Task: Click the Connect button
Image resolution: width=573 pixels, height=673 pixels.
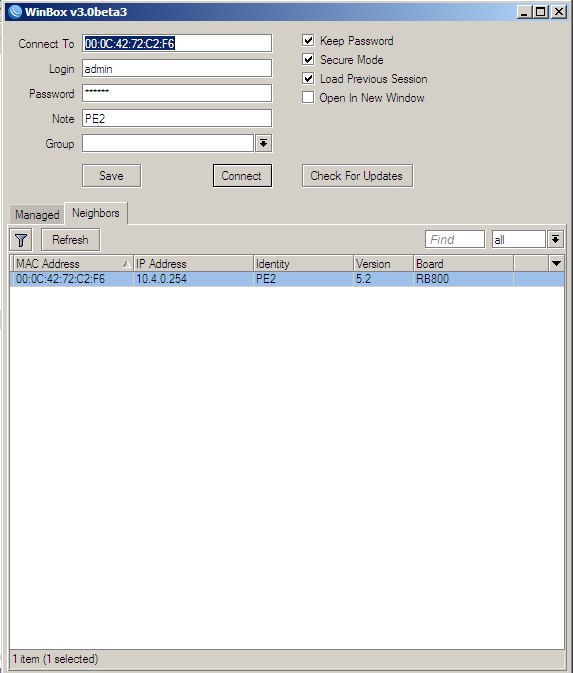Action: 243,176
